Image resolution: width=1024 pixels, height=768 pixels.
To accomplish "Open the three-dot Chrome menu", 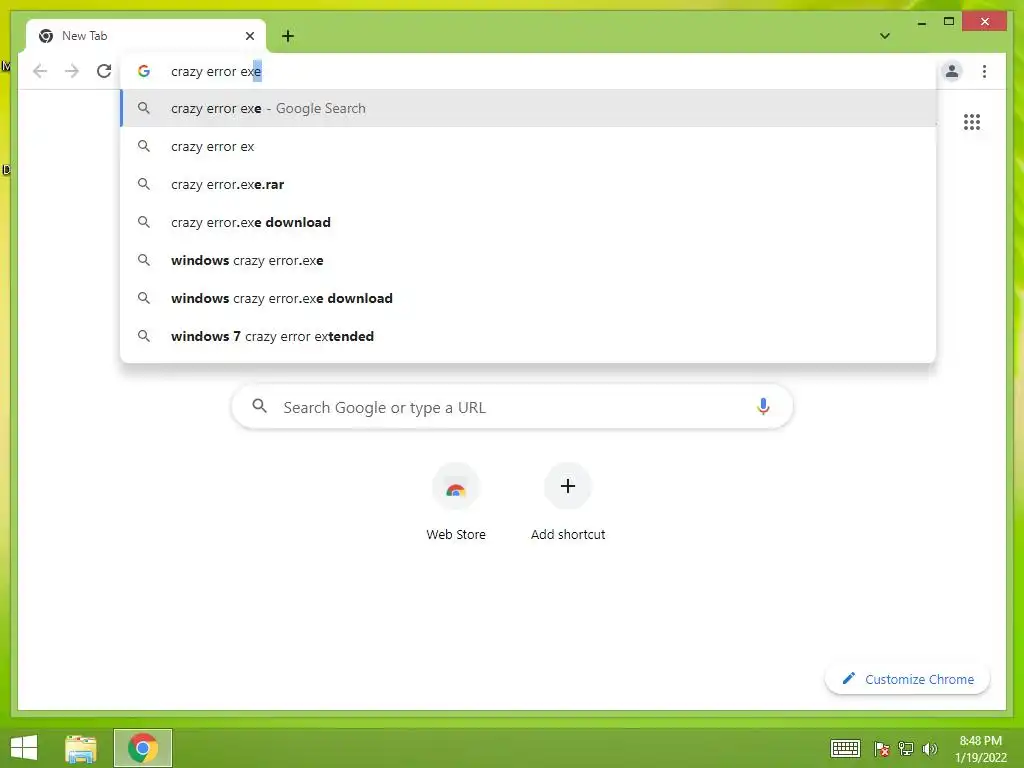I will pos(984,71).
